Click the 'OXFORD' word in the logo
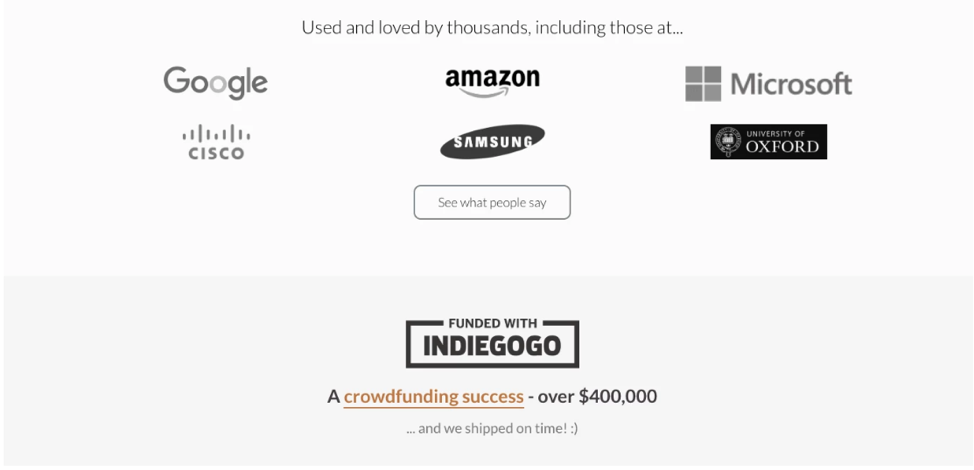The height and width of the screenshot is (470, 974). [783, 147]
